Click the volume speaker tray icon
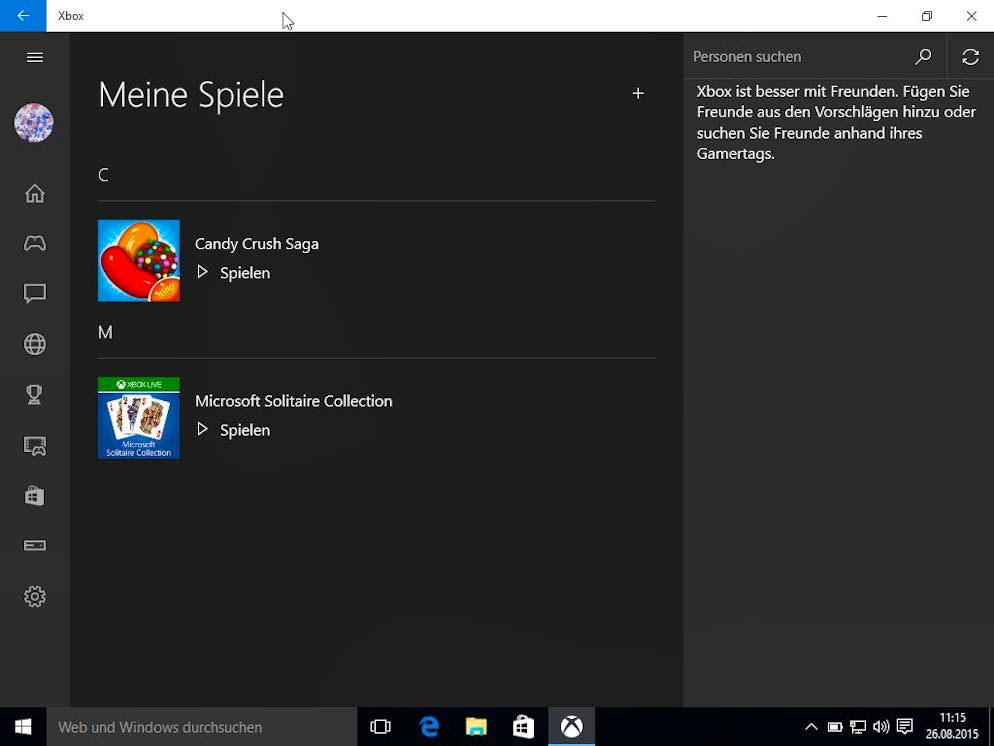Image resolution: width=994 pixels, height=746 pixels. click(x=881, y=727)
